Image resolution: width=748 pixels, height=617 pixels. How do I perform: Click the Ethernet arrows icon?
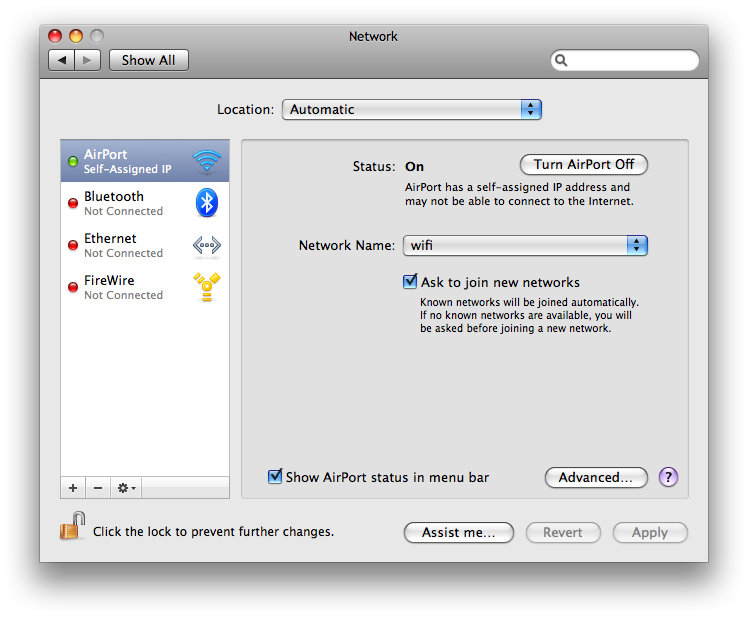[x=207, y=245]
